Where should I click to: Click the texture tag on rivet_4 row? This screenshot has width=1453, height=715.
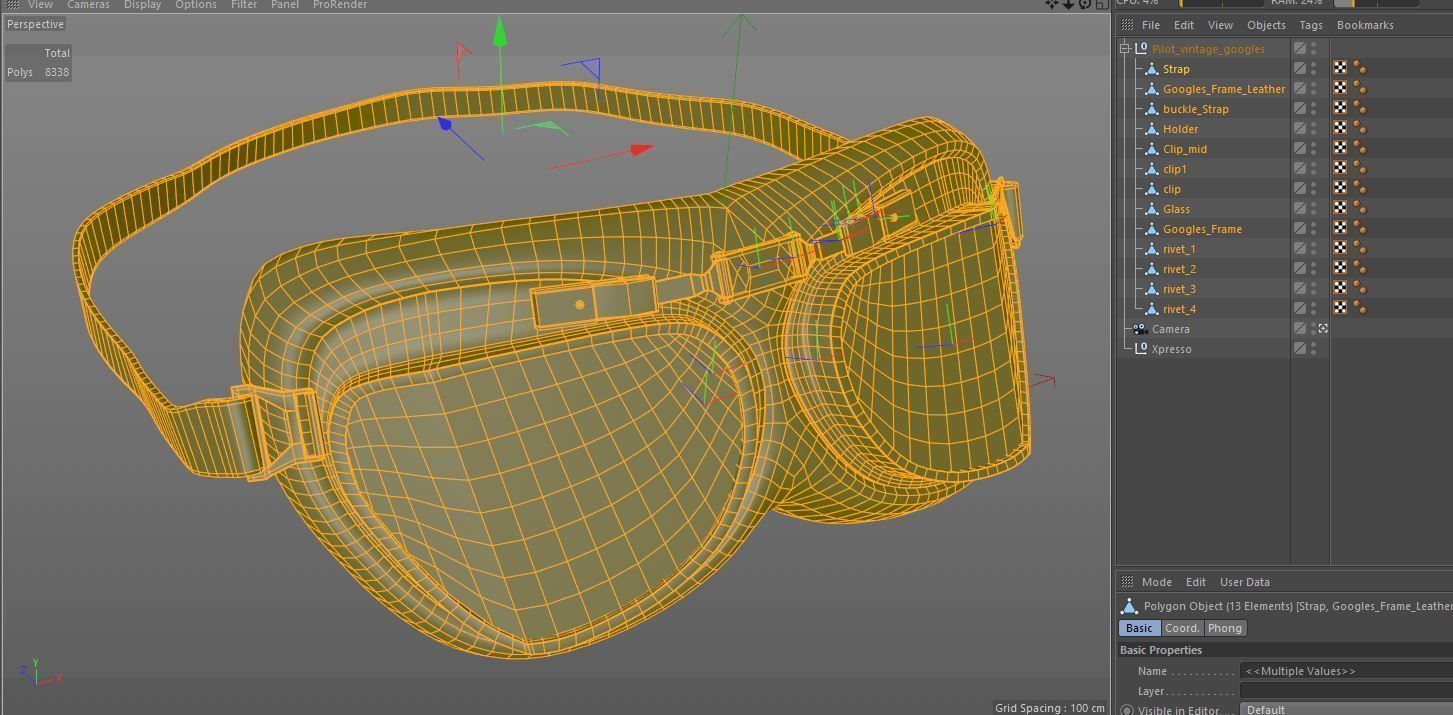point(1340,308)
